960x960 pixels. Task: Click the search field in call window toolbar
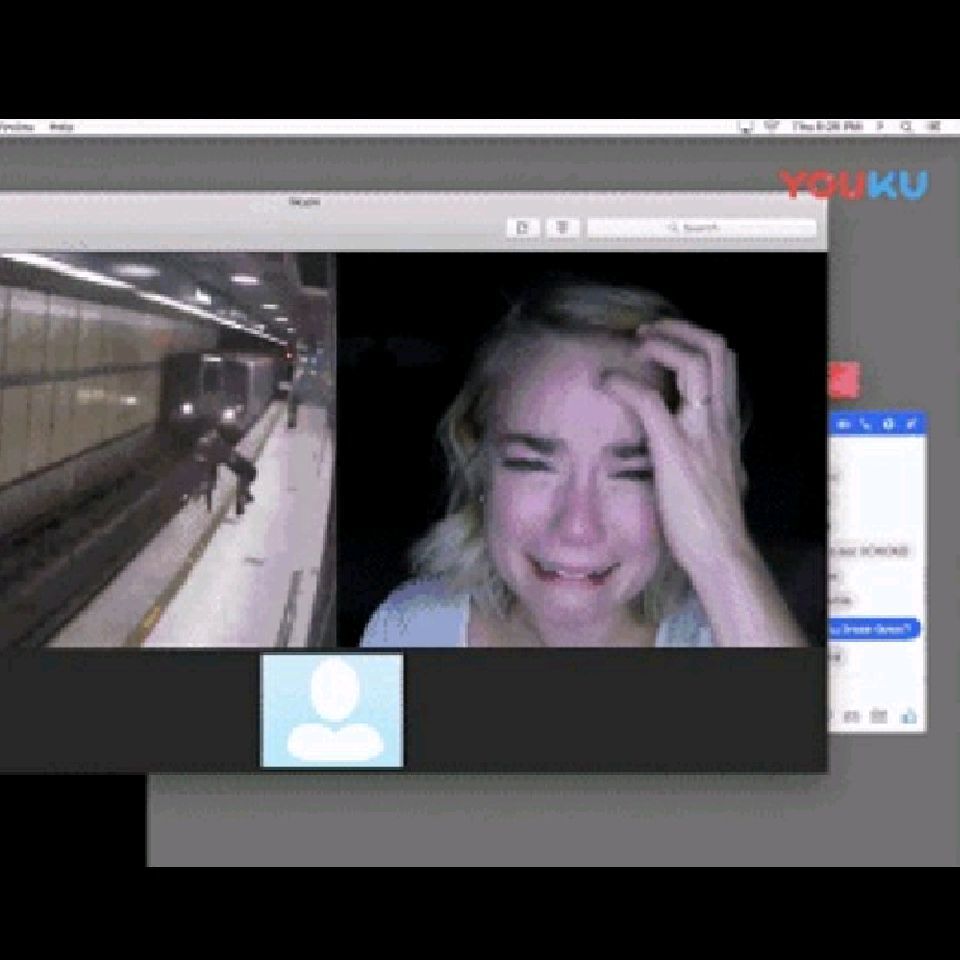coord(702,228)
